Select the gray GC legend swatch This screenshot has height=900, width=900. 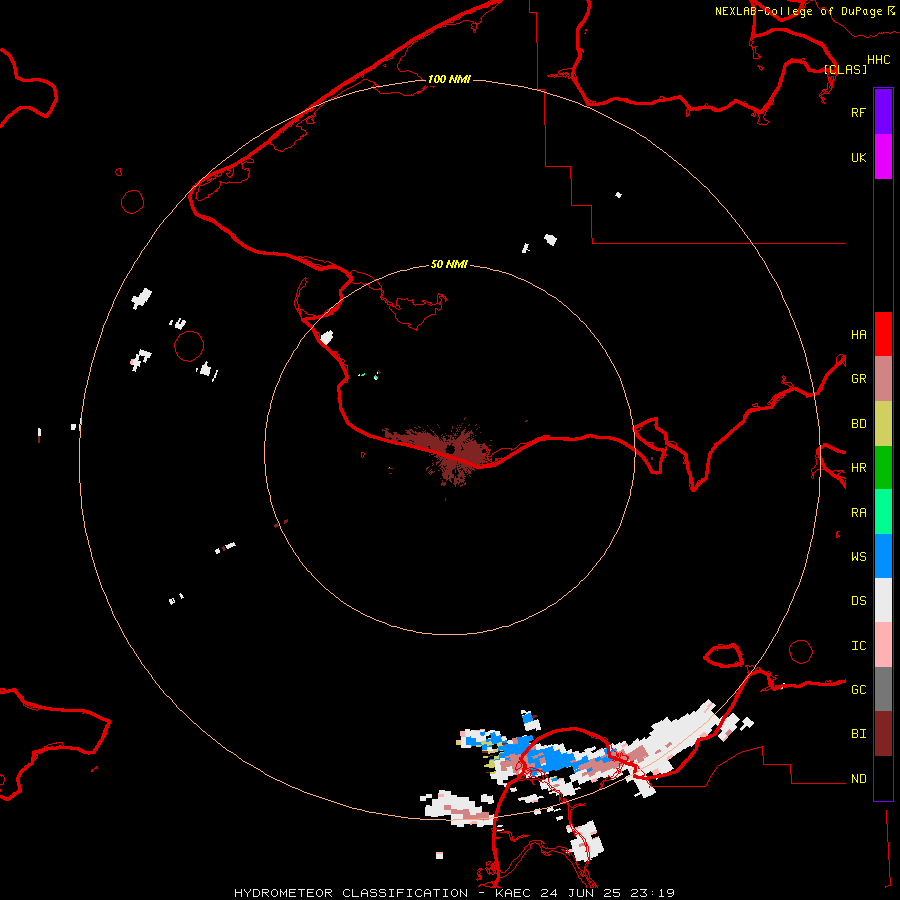[883, 689]
